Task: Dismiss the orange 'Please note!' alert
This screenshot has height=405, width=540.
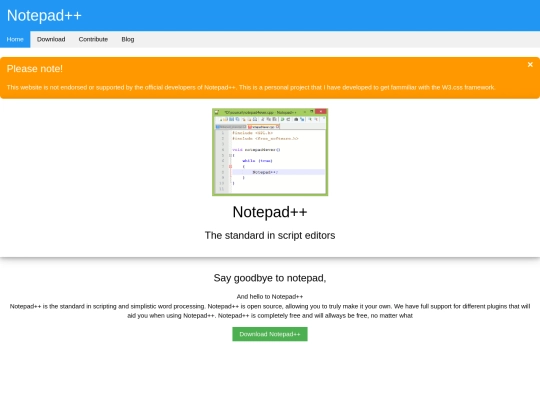Action: coord(530,65)
